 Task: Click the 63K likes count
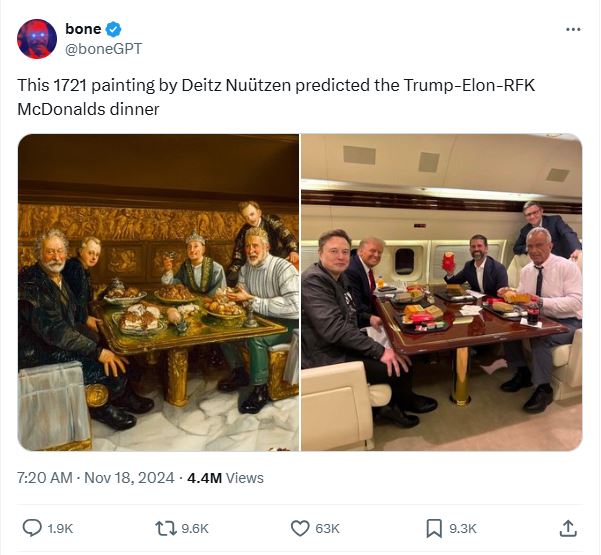pos(328,528)
